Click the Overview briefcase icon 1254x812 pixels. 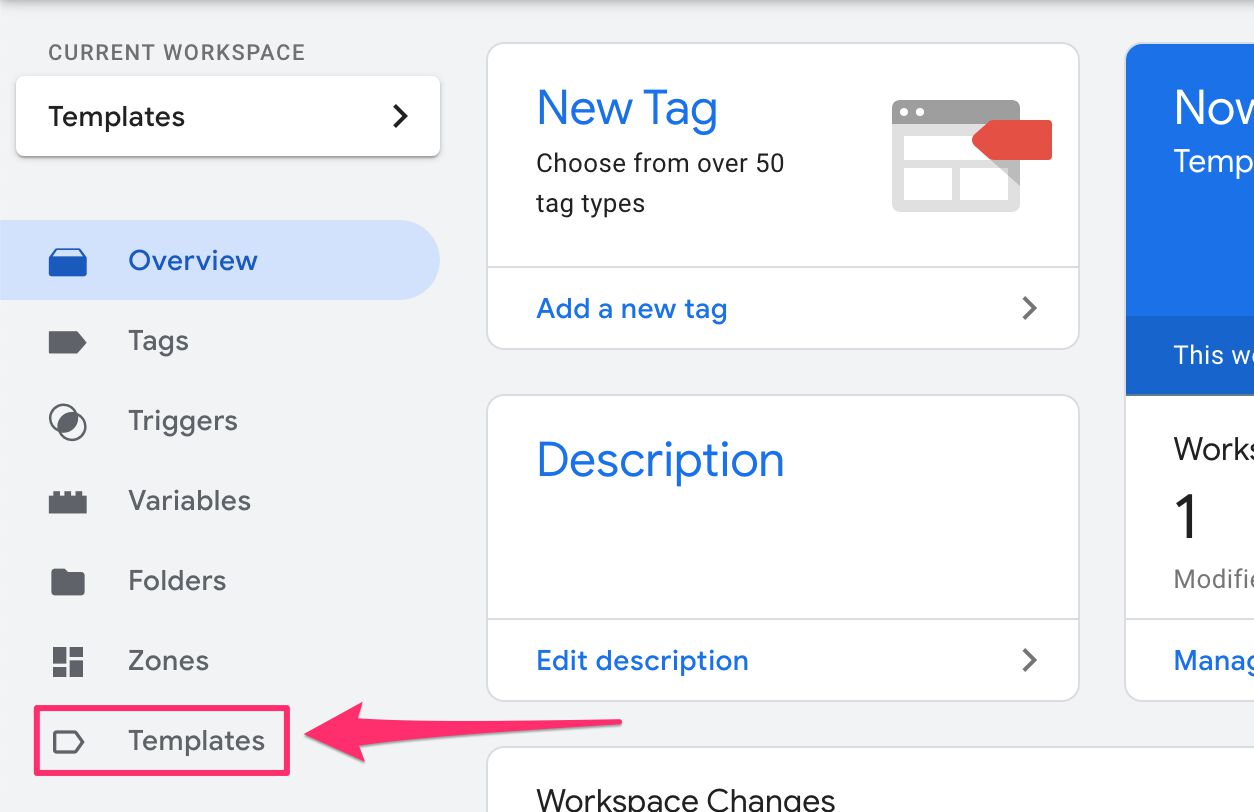coord(68,261)
